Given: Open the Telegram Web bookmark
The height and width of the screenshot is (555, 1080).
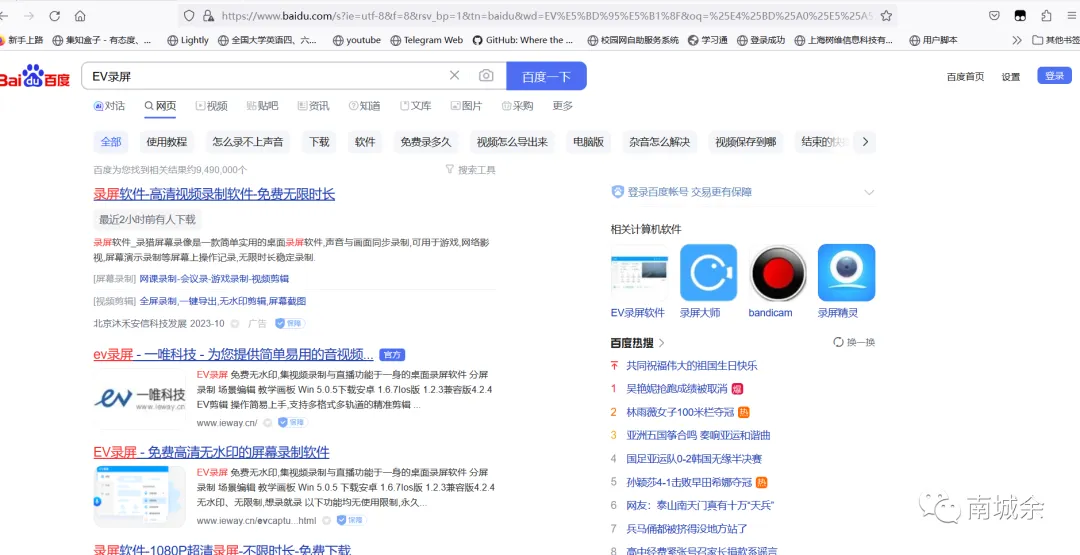Looking at the screenshot, I should [426, 40].
